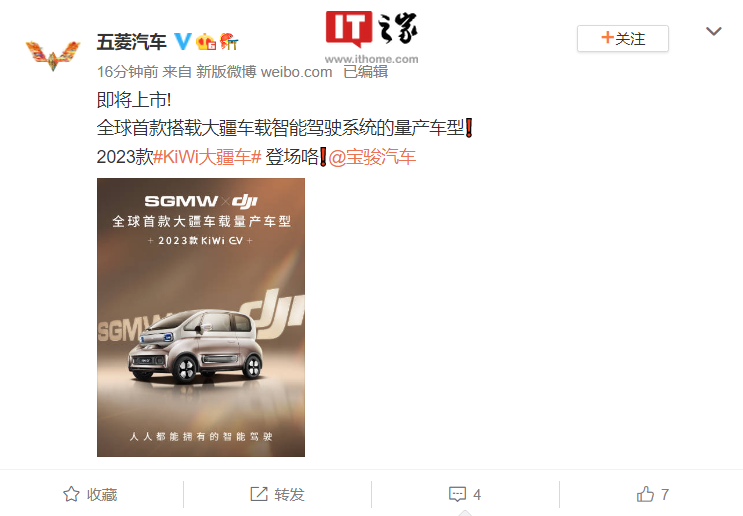Enlarge the KiWi EV poster image
This screenshot has height=516, width=743.
pos(201,317)
